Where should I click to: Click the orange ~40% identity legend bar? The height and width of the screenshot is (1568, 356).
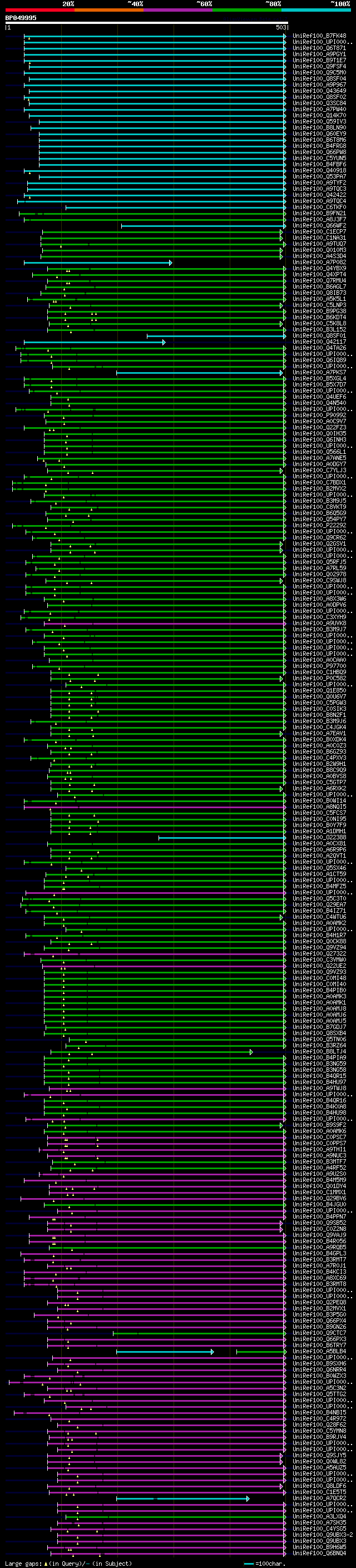pos(109,10)
